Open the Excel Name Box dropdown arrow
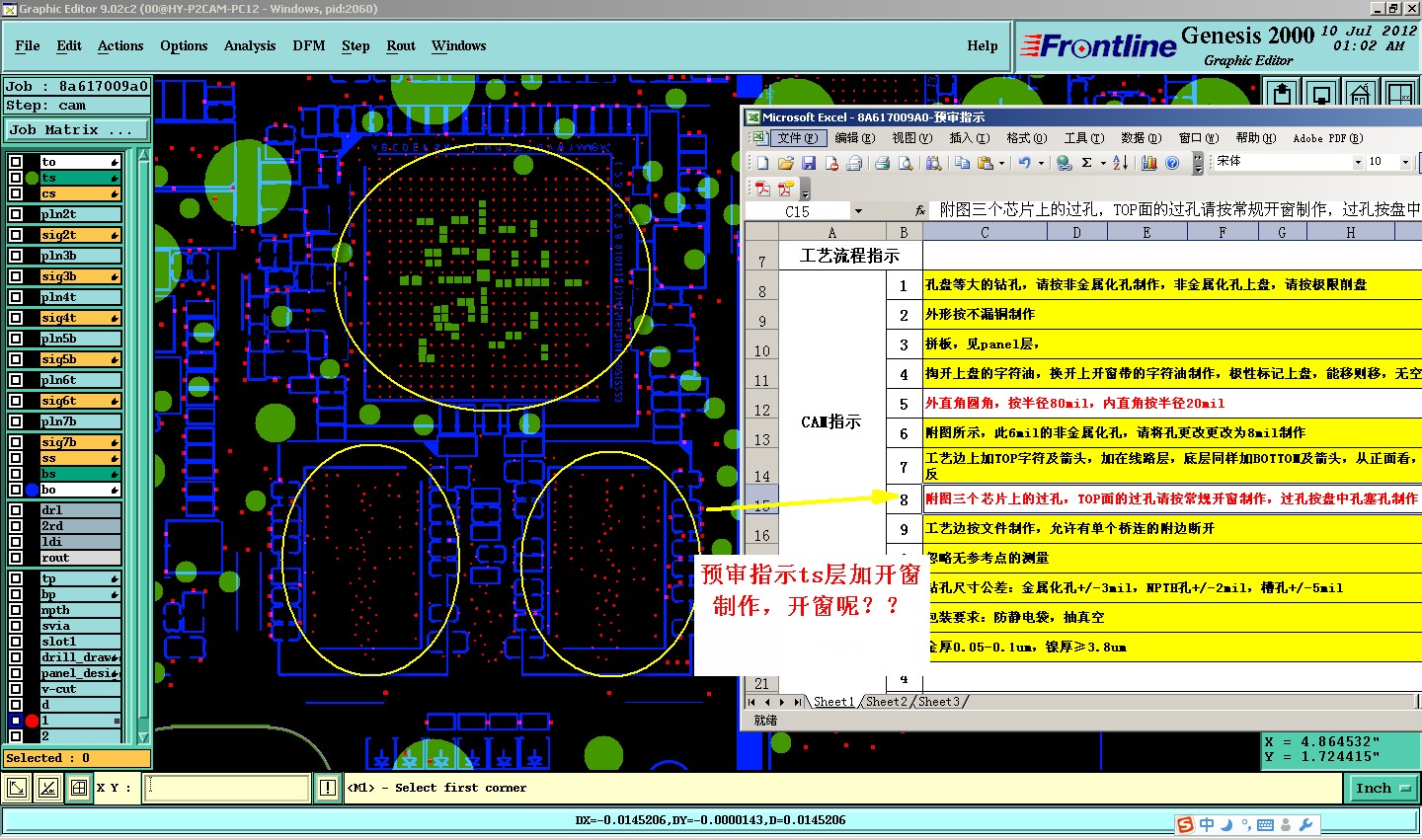 [x=857, y=211]
